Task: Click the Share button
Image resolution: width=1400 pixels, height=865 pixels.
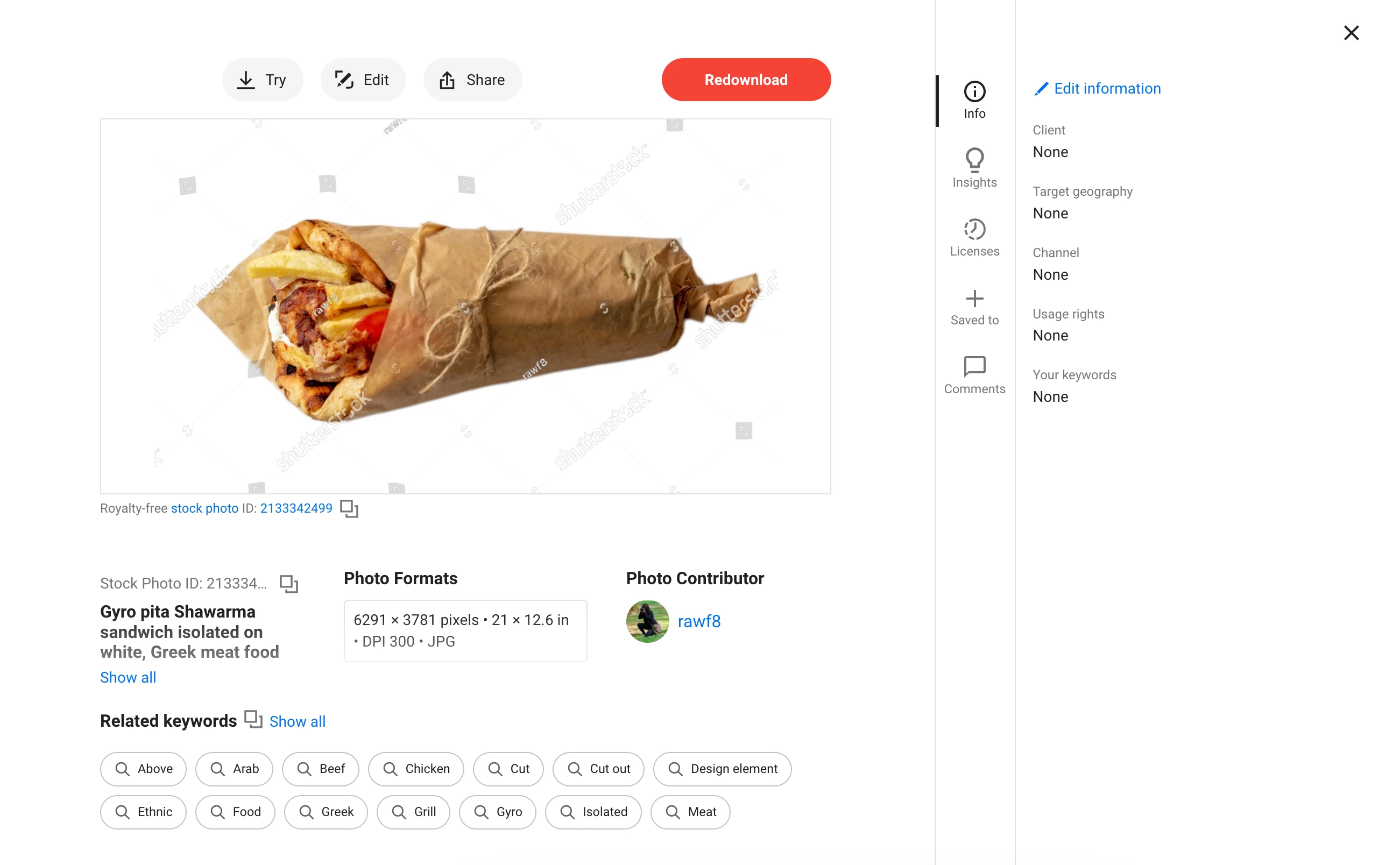Action: 472,80
